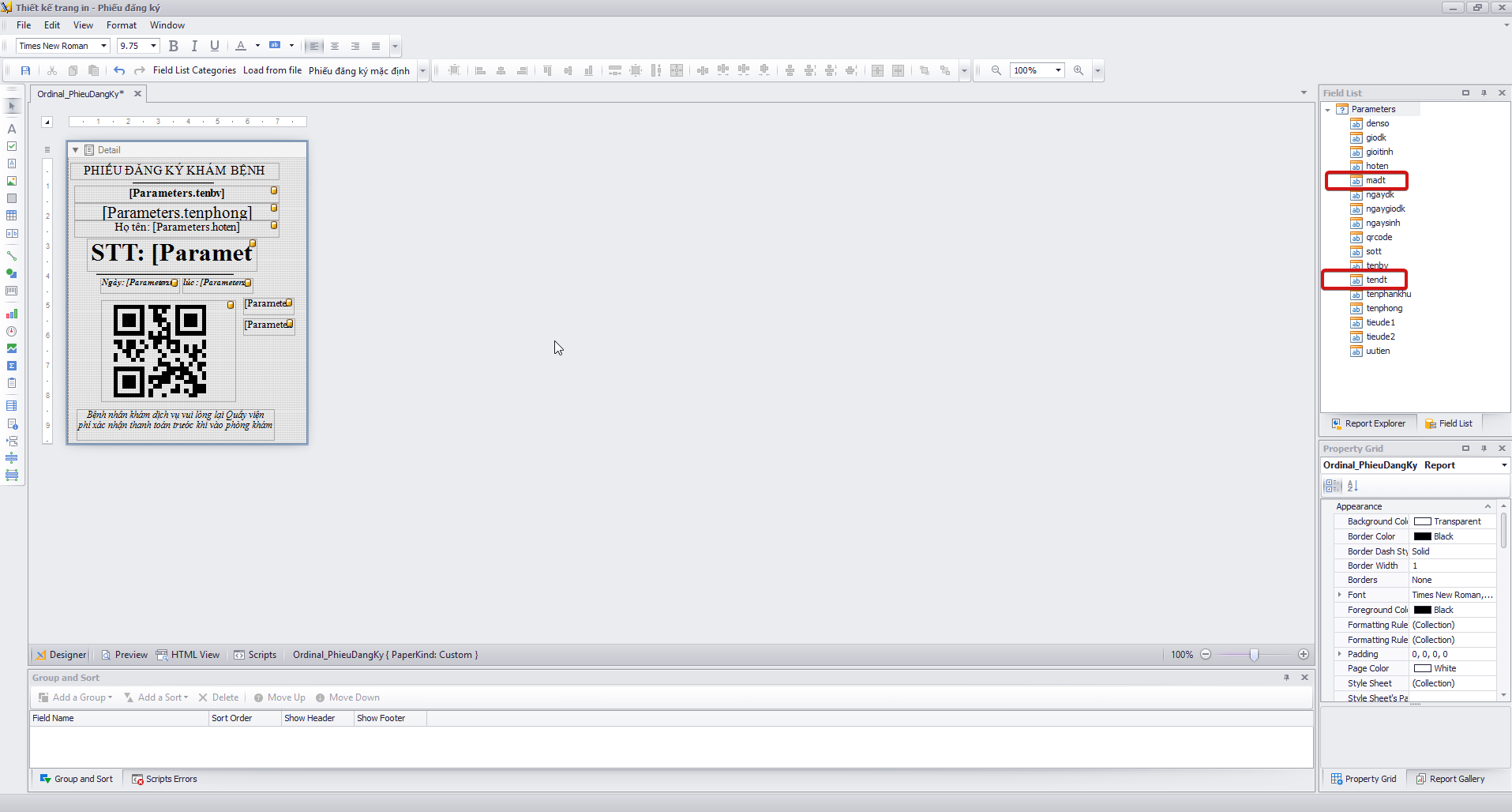Set text alignment to center
The height and width of the screenshot is (812, 1512).
coord(335,46)
